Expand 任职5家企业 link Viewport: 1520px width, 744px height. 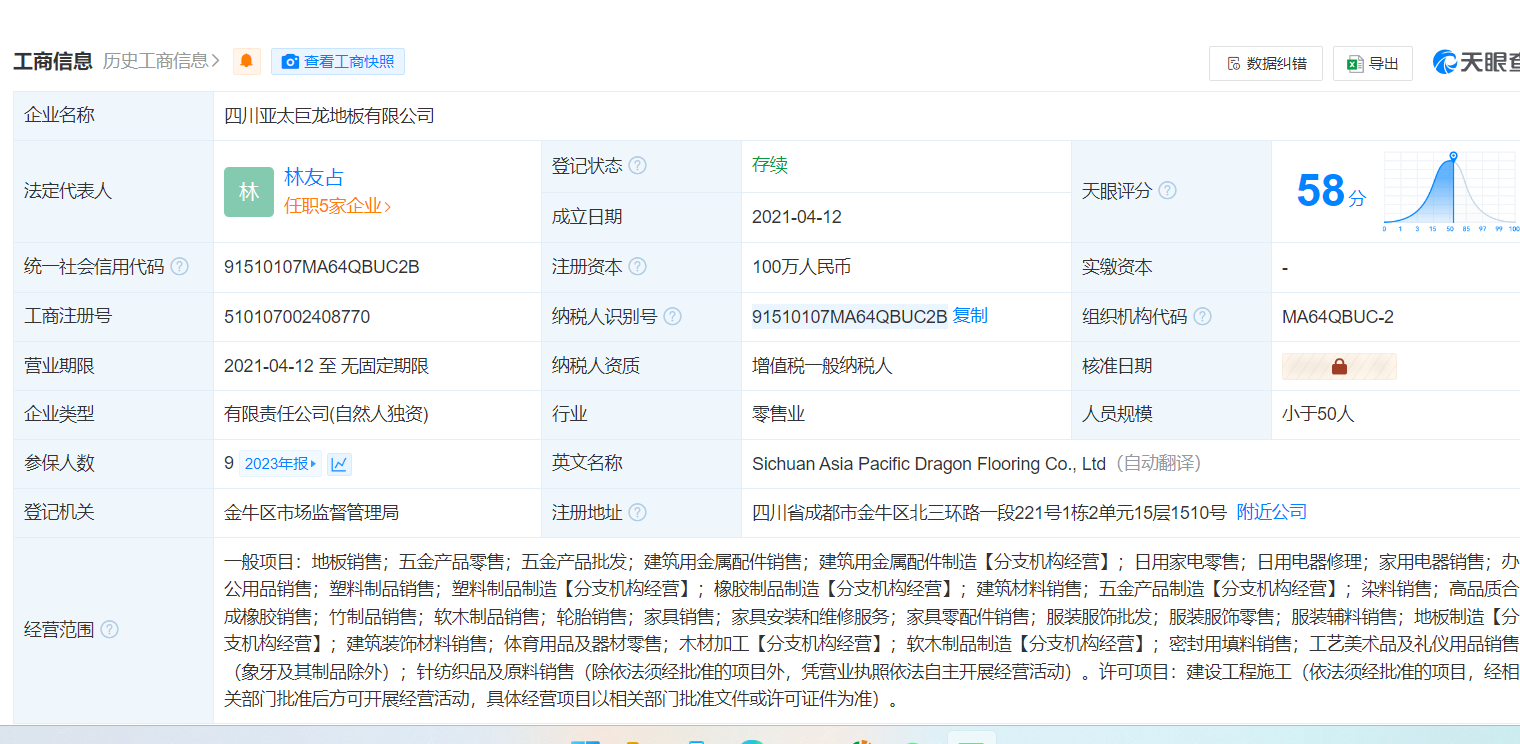coord(337,206)
